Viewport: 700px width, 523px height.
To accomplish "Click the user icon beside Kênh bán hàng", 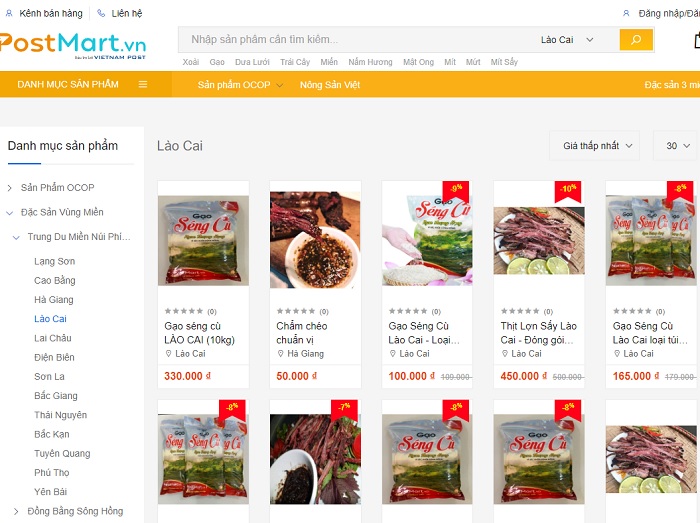I will [x=9, y=13].
